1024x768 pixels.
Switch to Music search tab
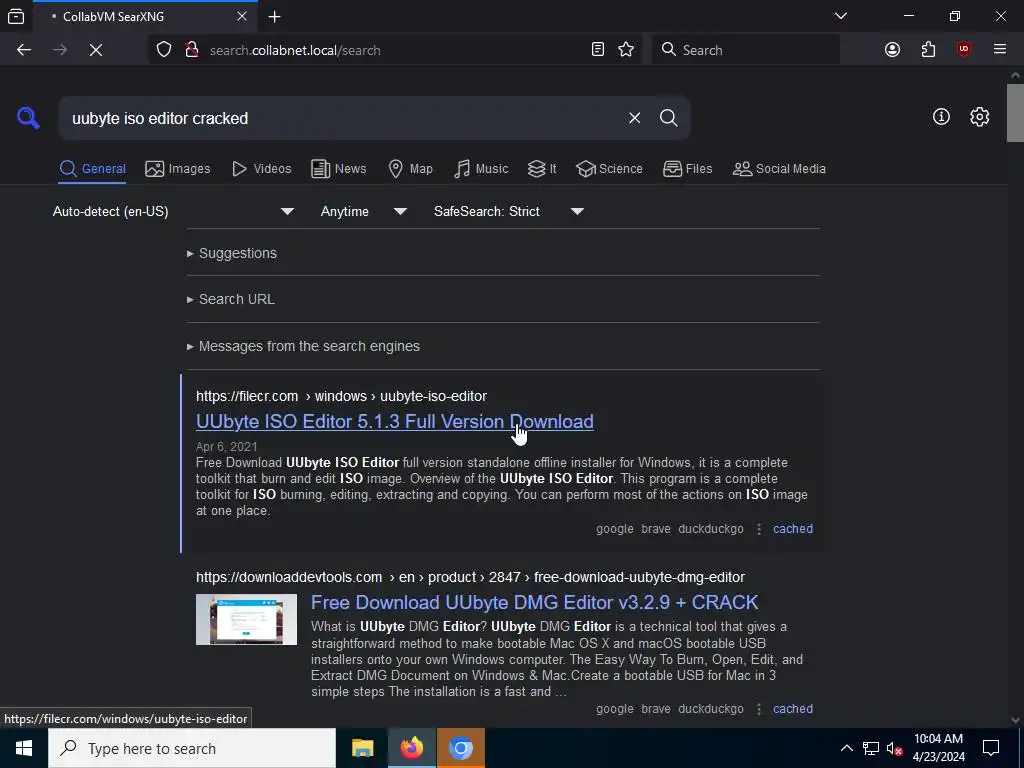click(x=481, y=169)
